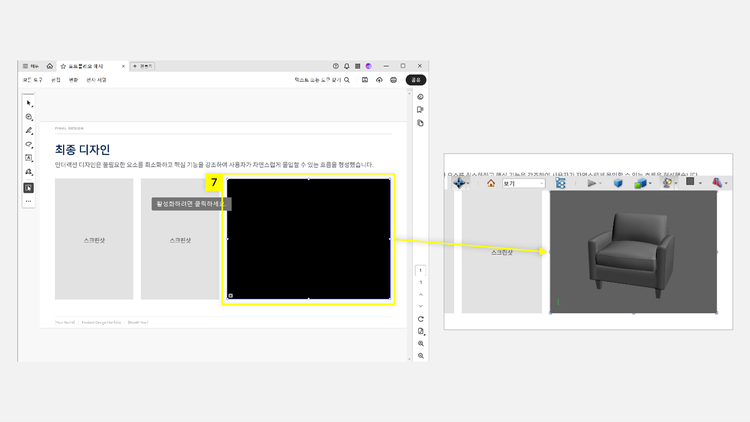The width and height of the screenshot is (750, 422).
Task: Select the 3D rotate navigation tool
Action: click(x=458, y=183)
